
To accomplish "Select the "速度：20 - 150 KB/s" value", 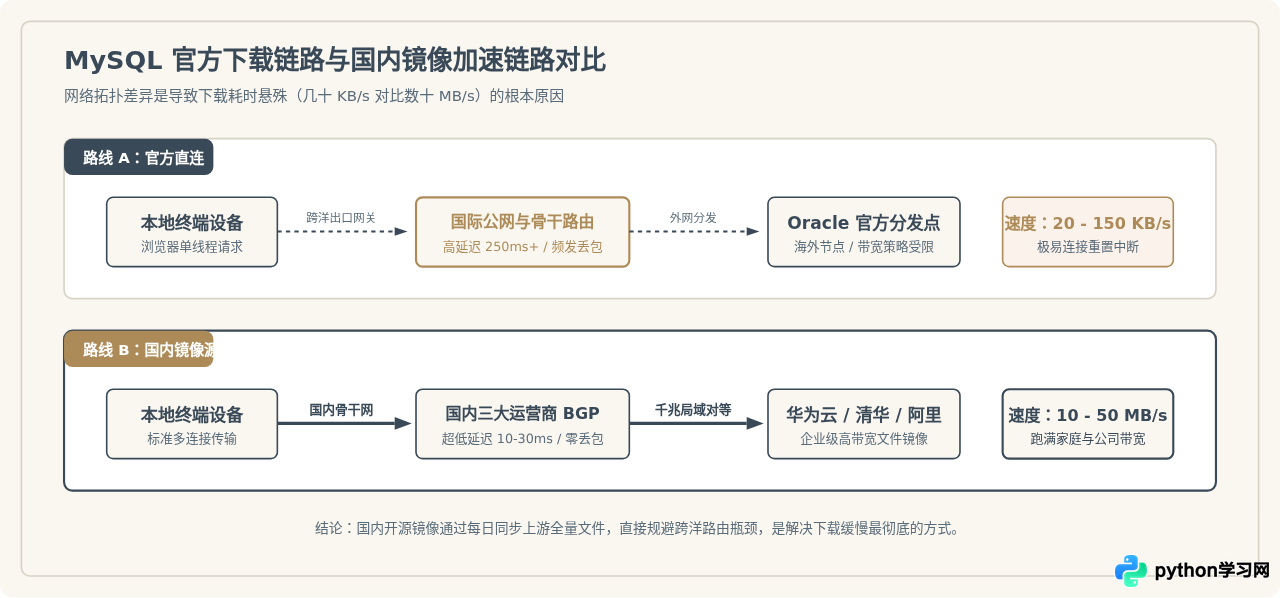I will pyautogui.click(x=1088, y=223).
